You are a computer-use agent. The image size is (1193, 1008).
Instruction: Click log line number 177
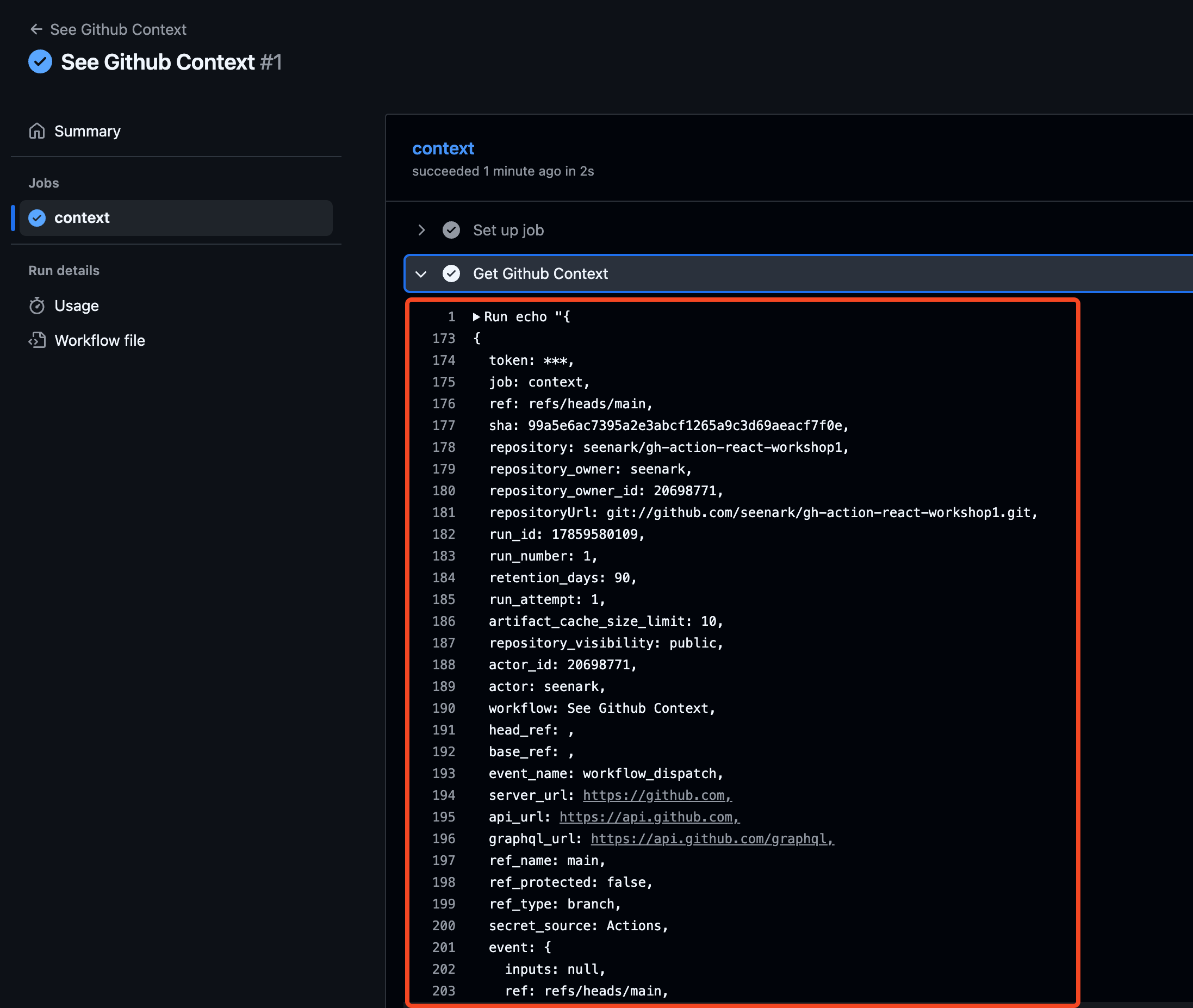coord(443,426)
